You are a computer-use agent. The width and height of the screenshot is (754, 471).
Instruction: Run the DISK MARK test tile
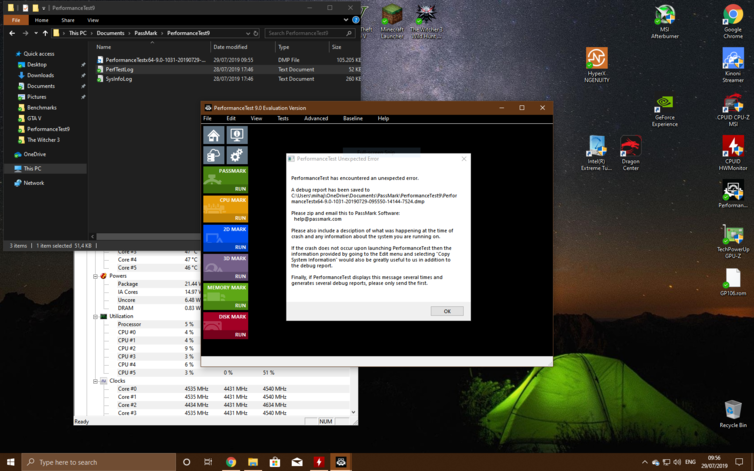point(226,326)
